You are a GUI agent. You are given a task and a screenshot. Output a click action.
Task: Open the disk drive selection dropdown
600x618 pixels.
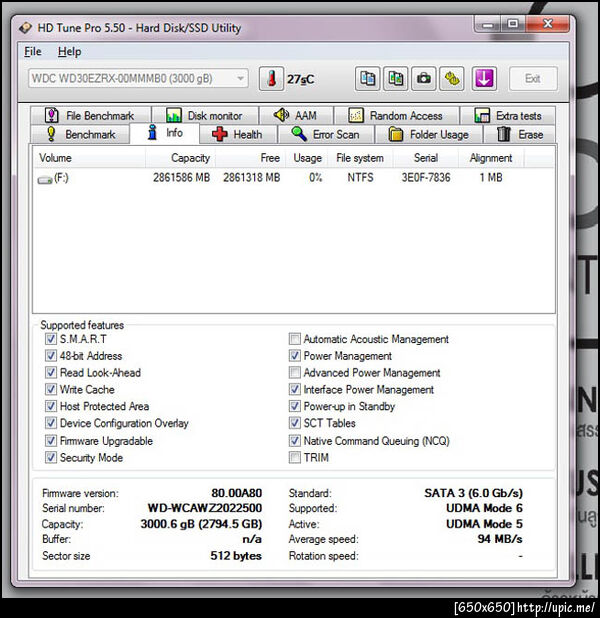click(138, 78)
